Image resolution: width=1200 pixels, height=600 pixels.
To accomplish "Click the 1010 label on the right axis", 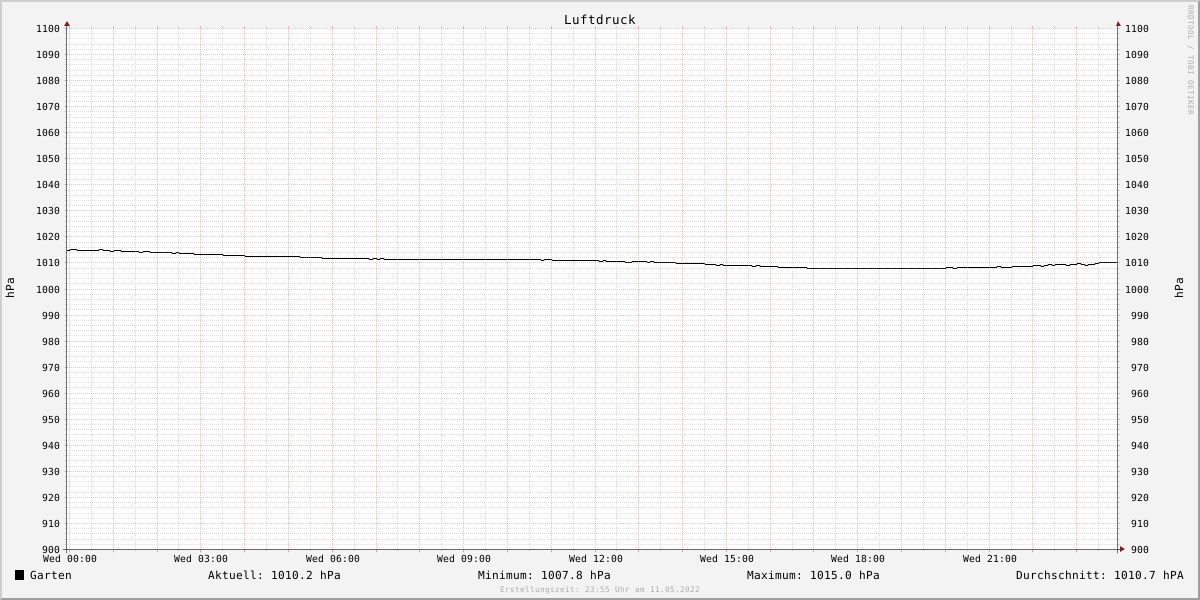I will pos(1137,263).
